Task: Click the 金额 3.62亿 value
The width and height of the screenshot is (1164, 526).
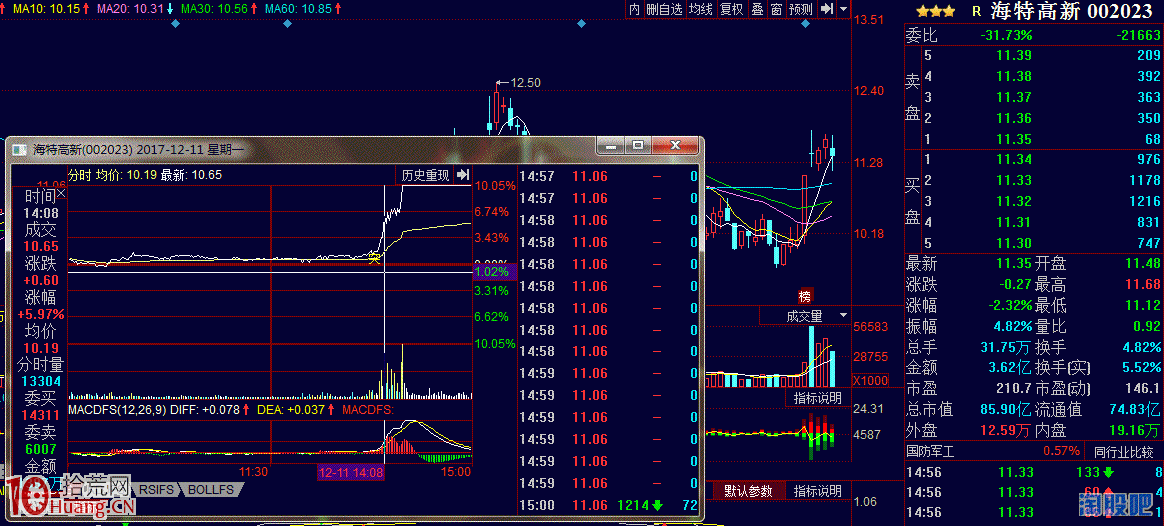Action: coord(1010,366)
